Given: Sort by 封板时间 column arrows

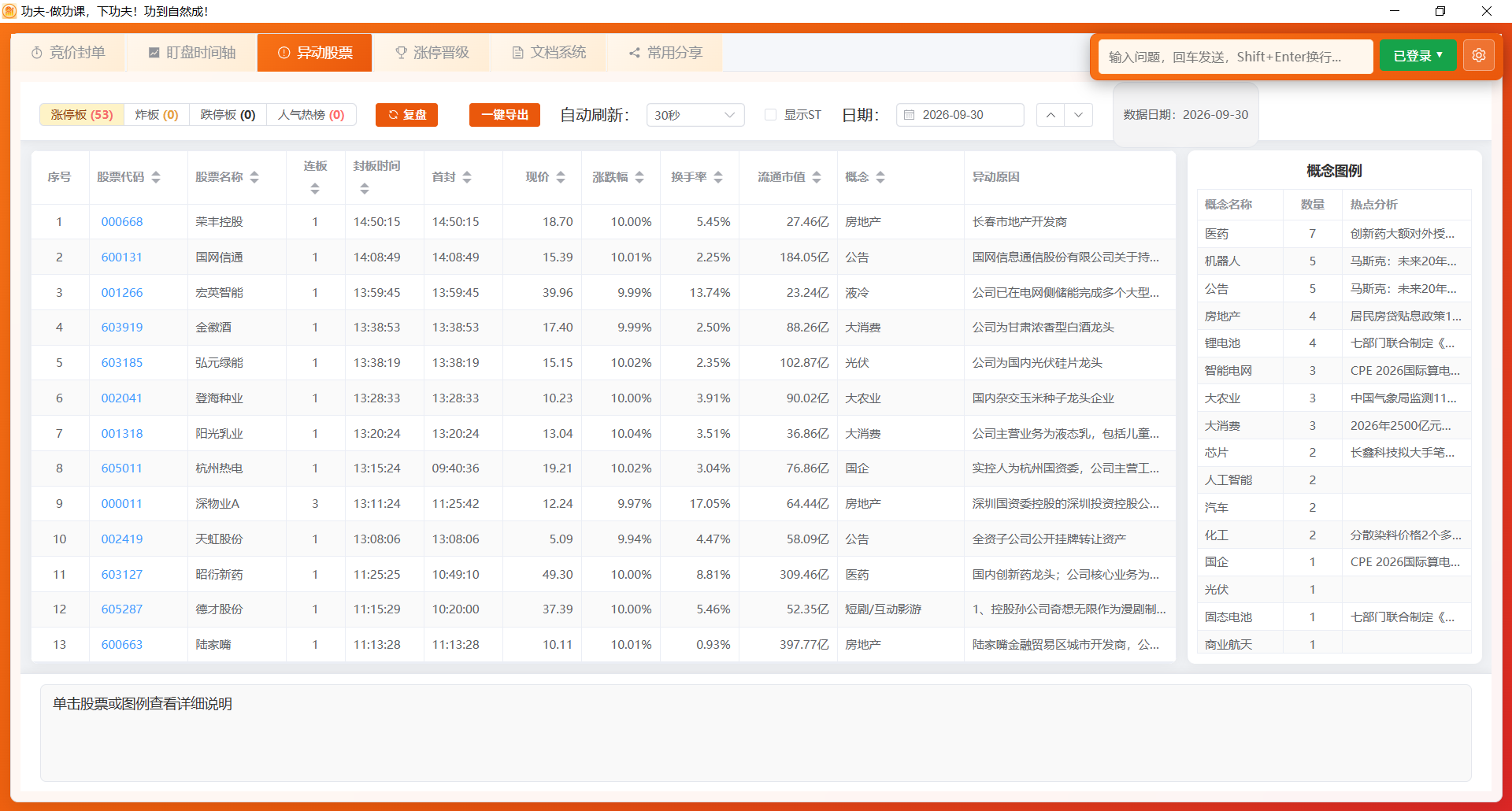Looking at the screenshot, I should [364, 189].
